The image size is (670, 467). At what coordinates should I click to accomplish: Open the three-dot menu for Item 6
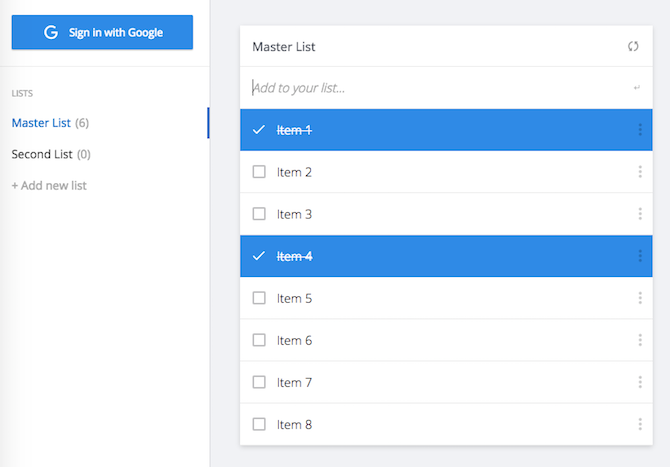coord(640,340)
